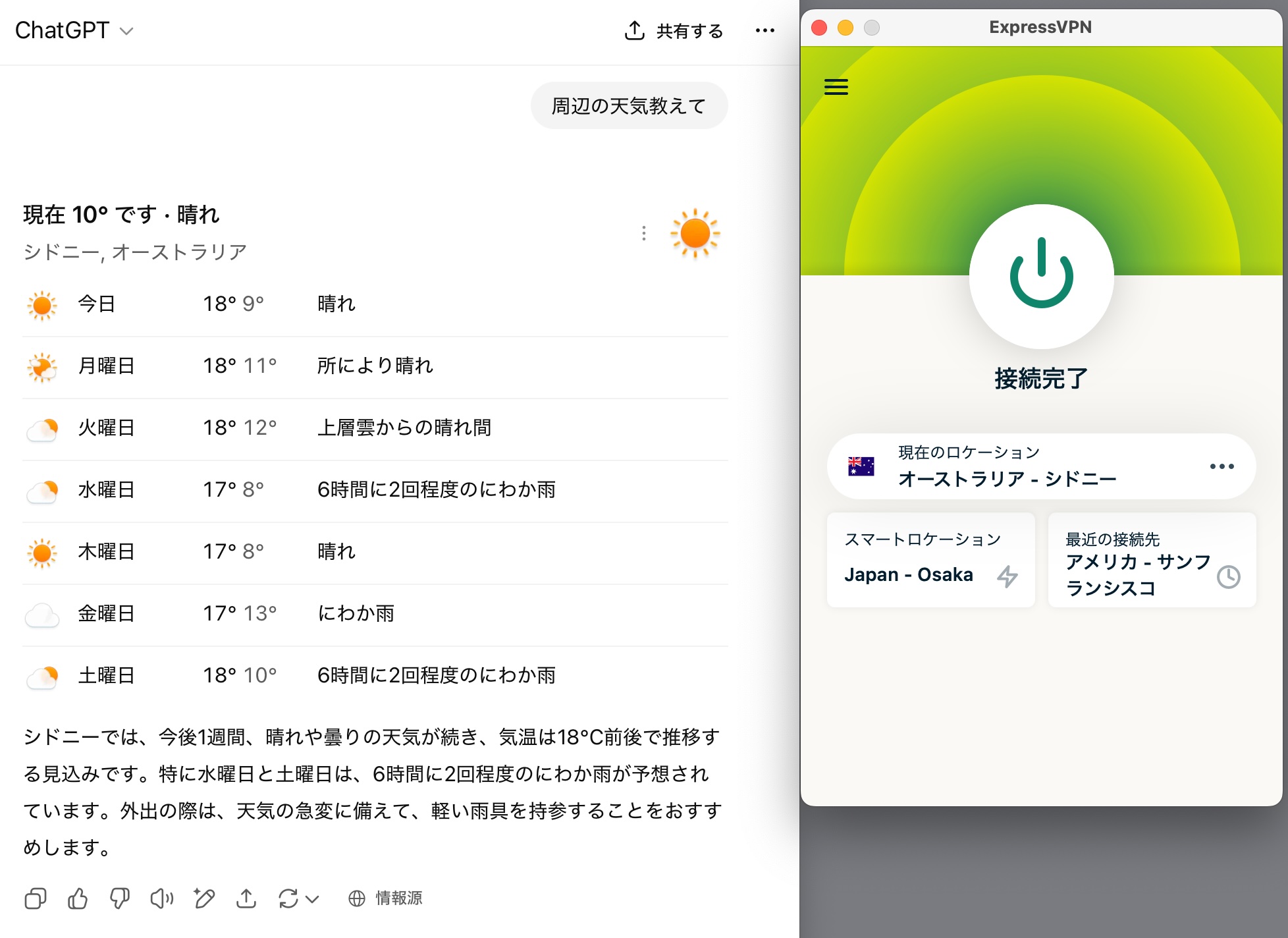This screenshot has height=938, width=1288.
Task: Open location options dots for オーストラリア - シドニー
Action: click(1222, 466)
